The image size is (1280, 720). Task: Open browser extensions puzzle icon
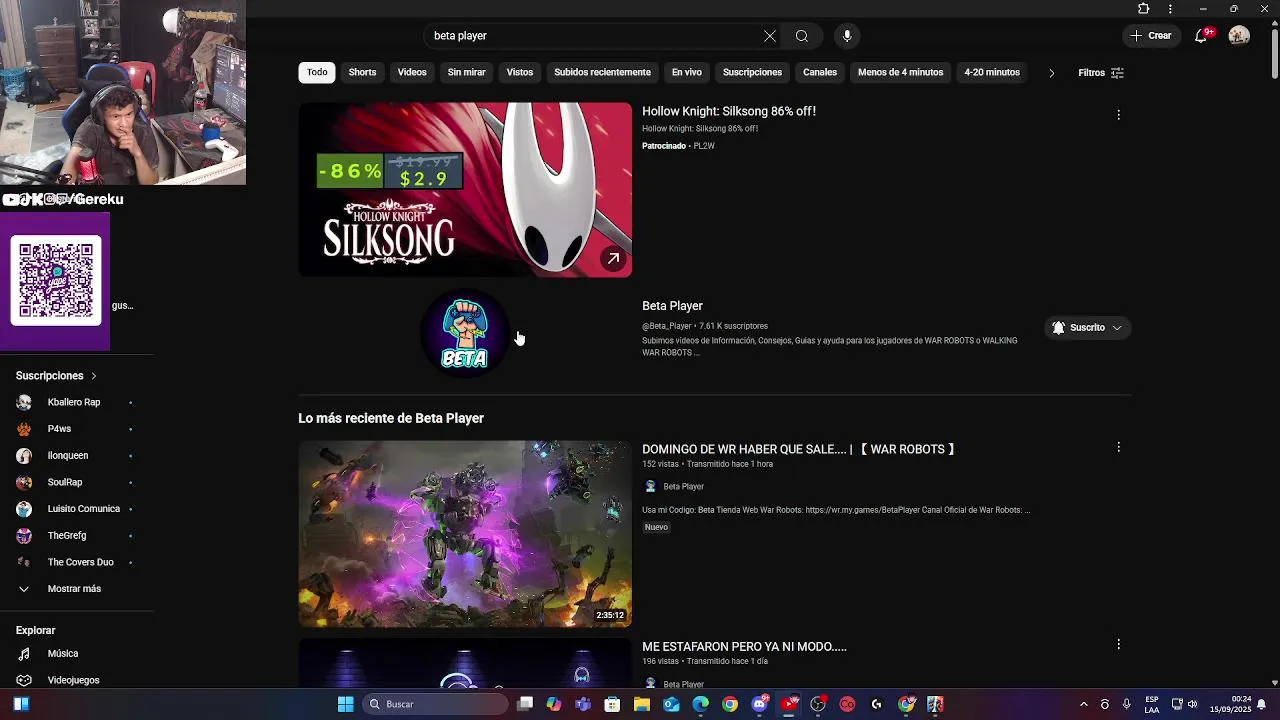(x=1144, y=9)
